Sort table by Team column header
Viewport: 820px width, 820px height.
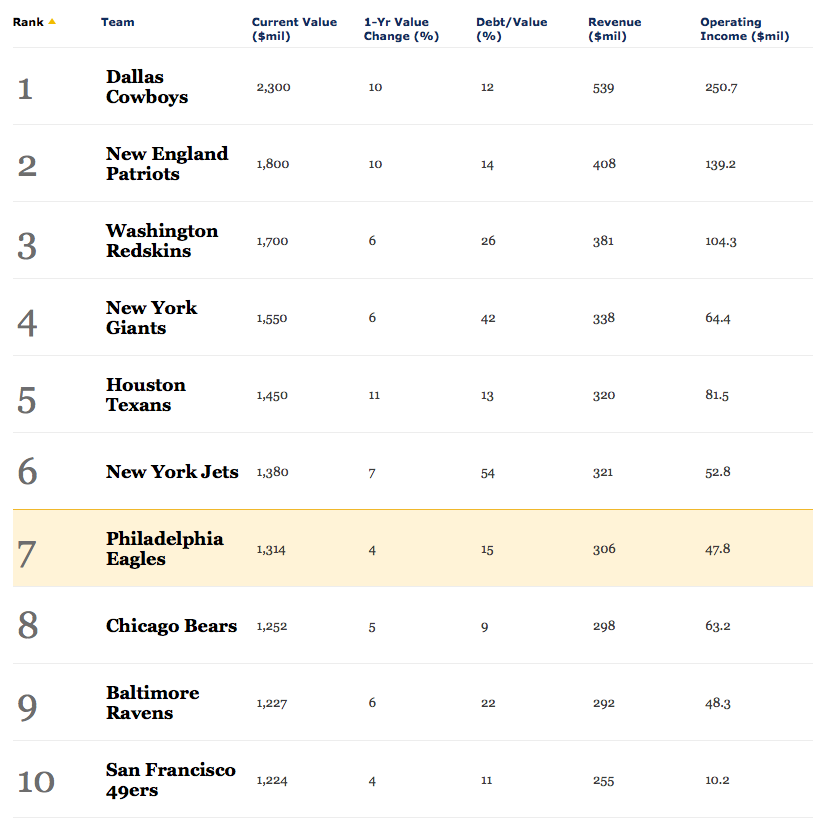tap(117, 22)
